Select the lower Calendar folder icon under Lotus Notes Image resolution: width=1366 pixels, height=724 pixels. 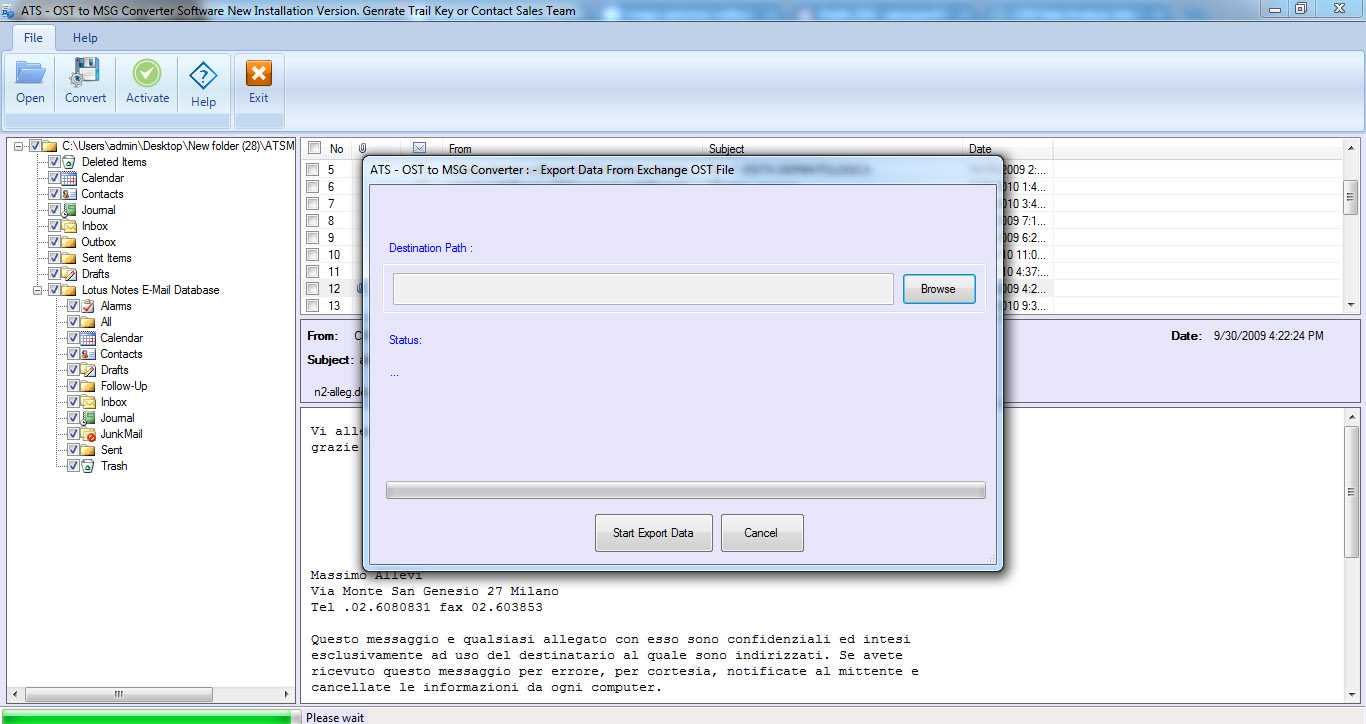88,338
